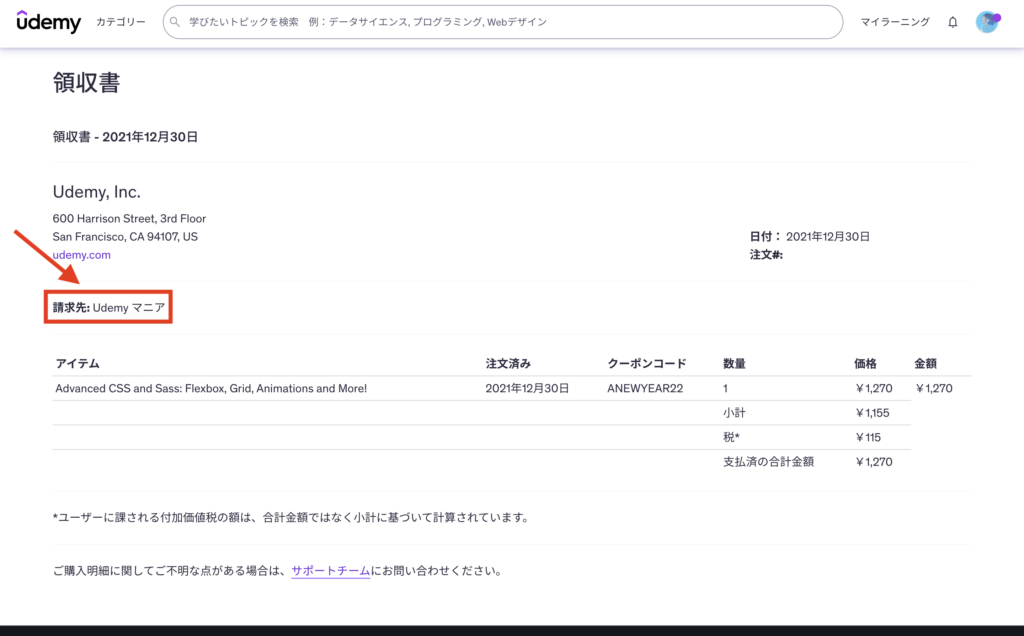
Task: Click the 支払済の合計金額 label
Action: [x=767, y=462]
